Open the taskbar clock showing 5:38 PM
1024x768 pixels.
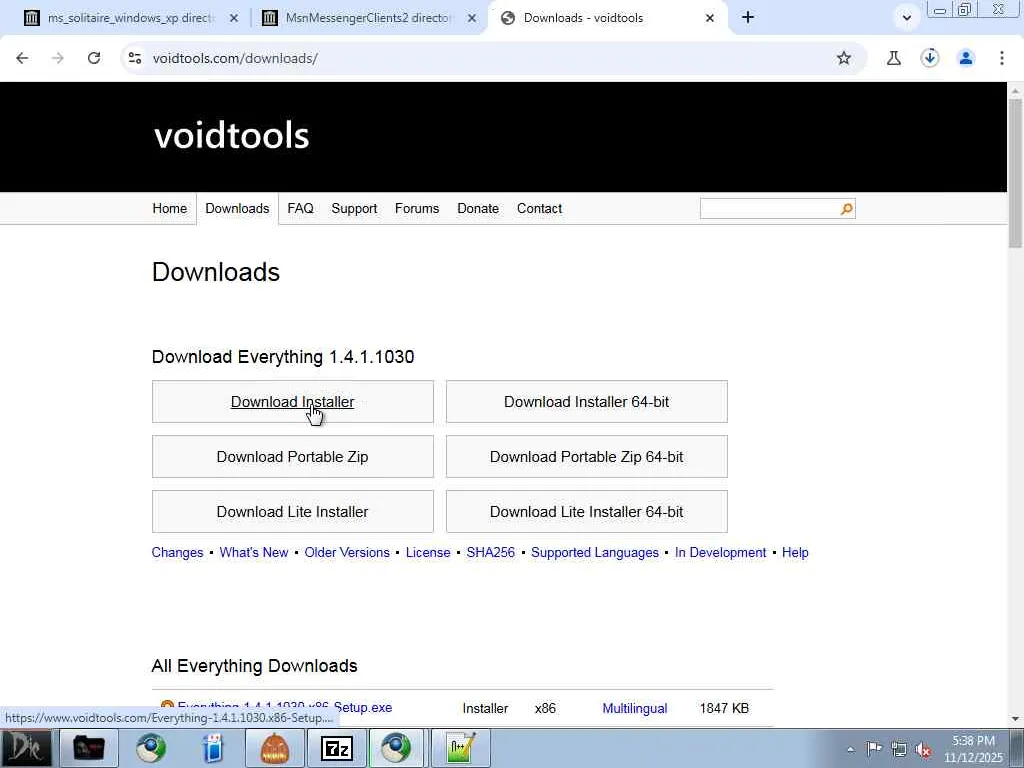pyautogui.click(x=973, y=749)
